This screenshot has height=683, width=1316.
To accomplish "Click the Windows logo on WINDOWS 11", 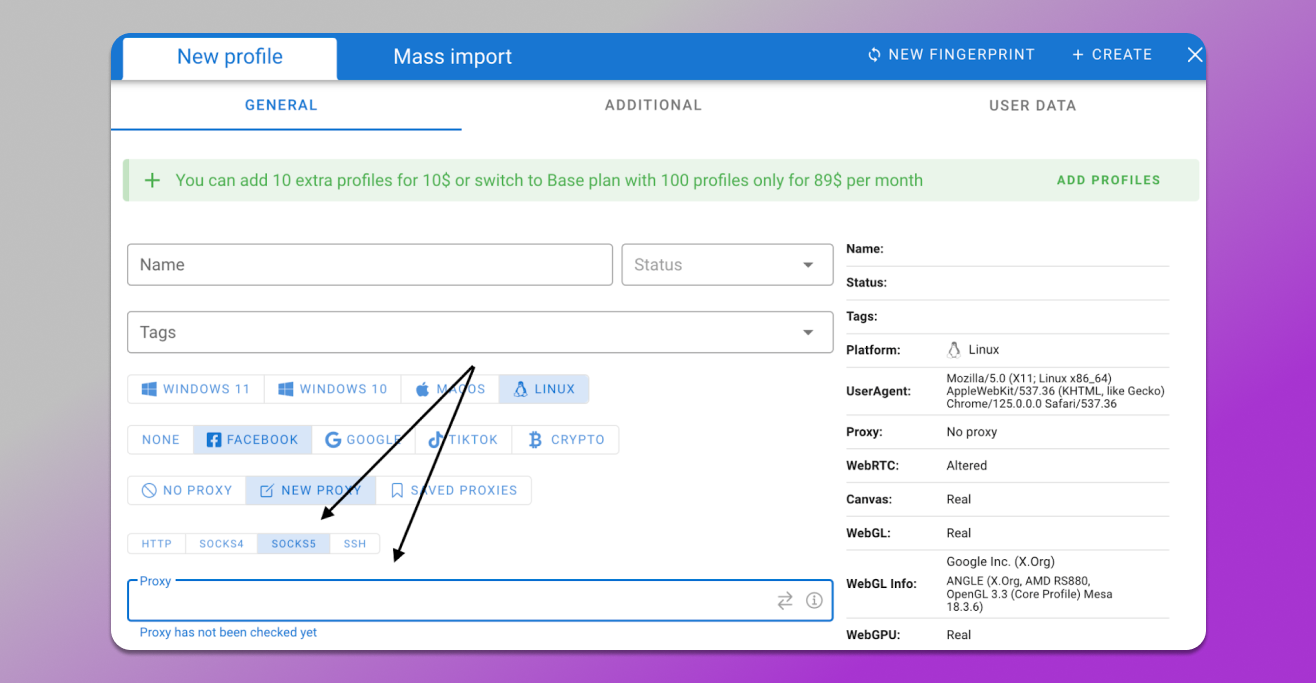I will tap(149, 389).
